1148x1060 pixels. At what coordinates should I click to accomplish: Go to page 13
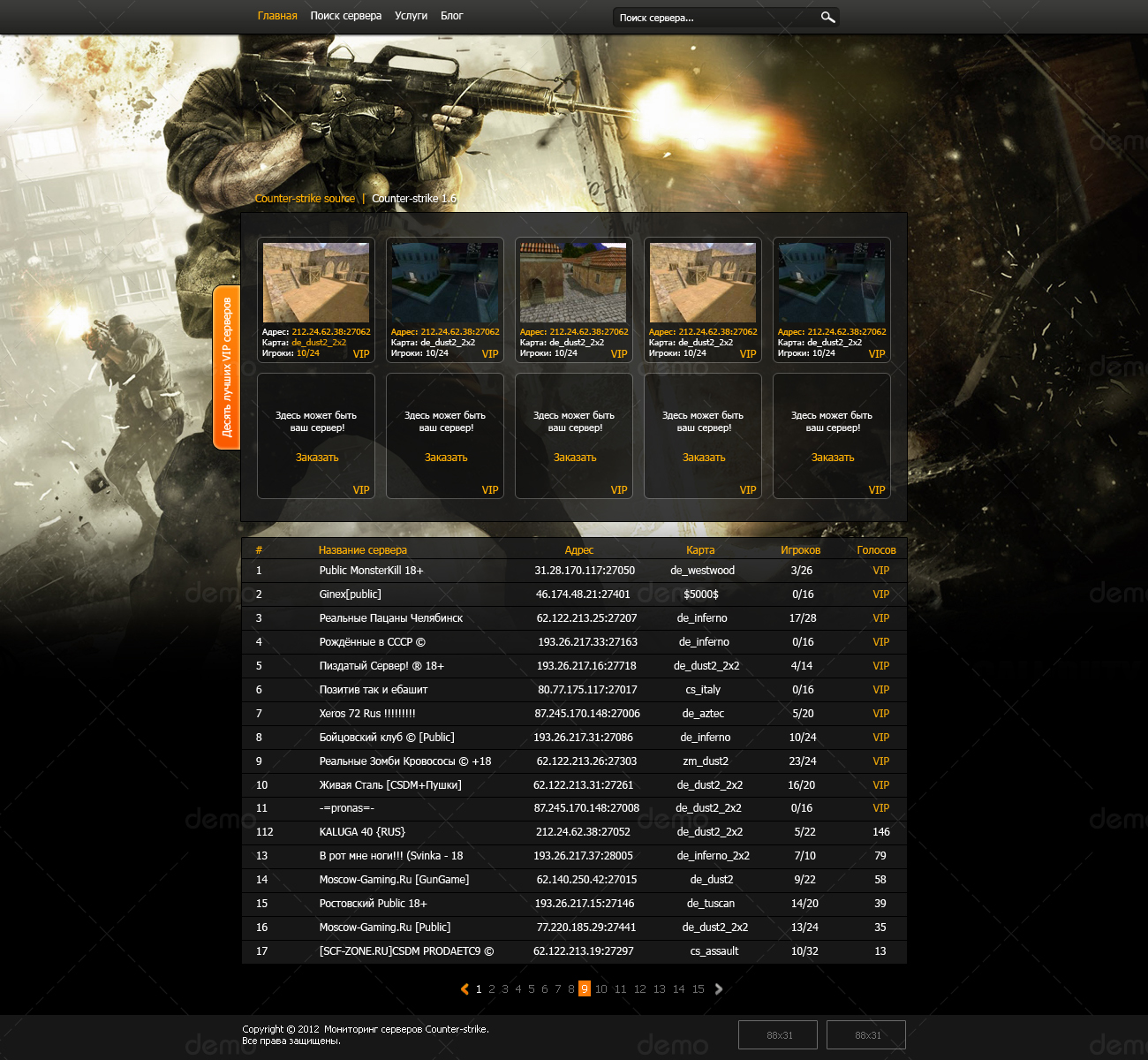[660, 989]
